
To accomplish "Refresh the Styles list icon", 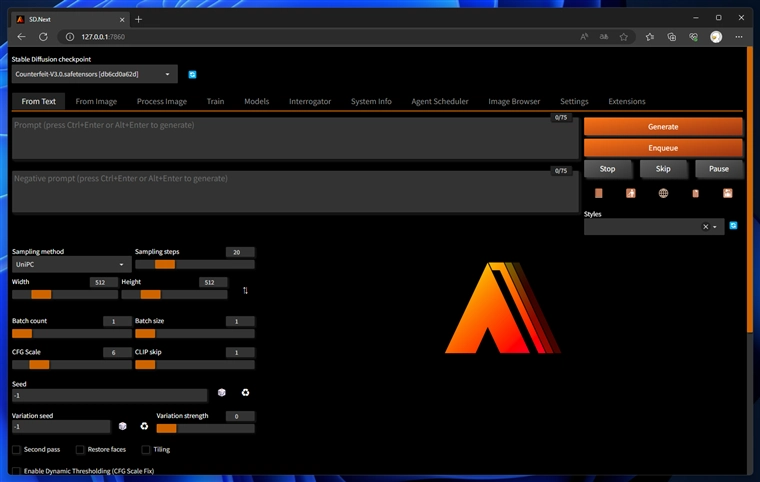I will tap(733, 225).
